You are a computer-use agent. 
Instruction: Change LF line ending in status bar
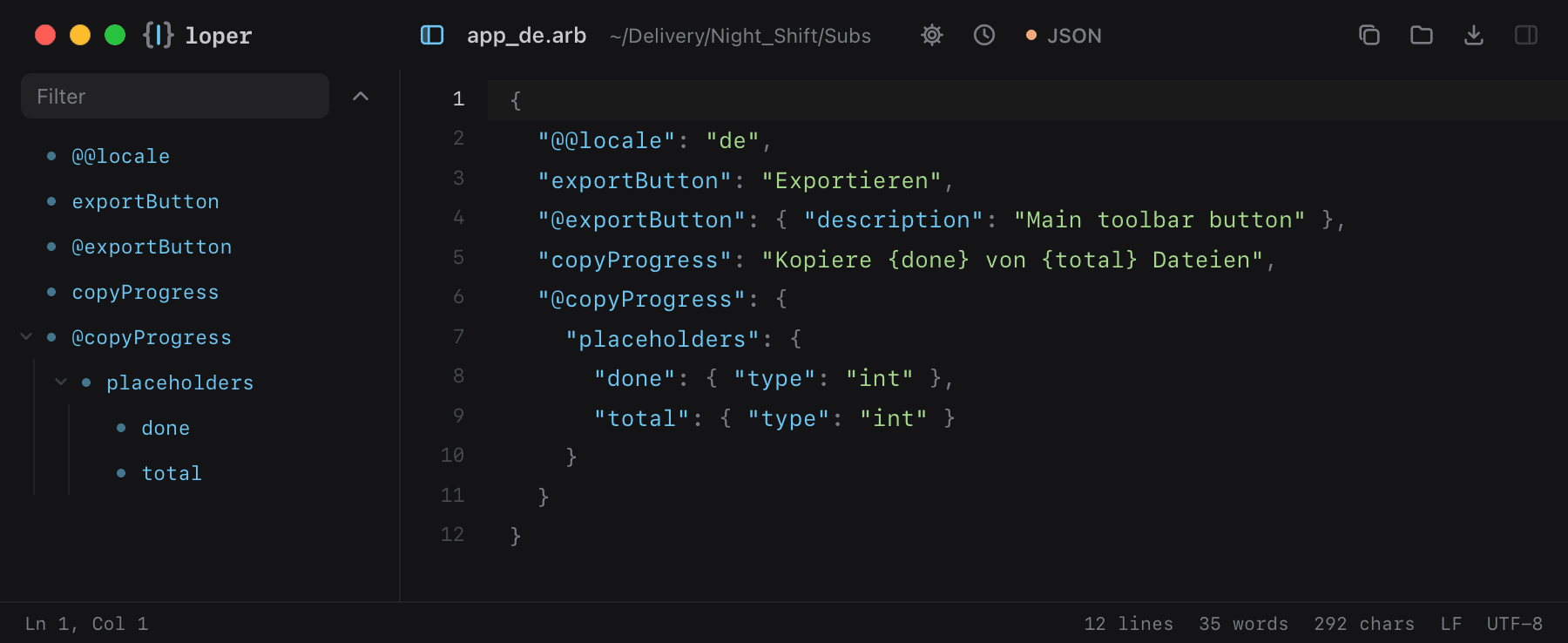coord(1451,624)
